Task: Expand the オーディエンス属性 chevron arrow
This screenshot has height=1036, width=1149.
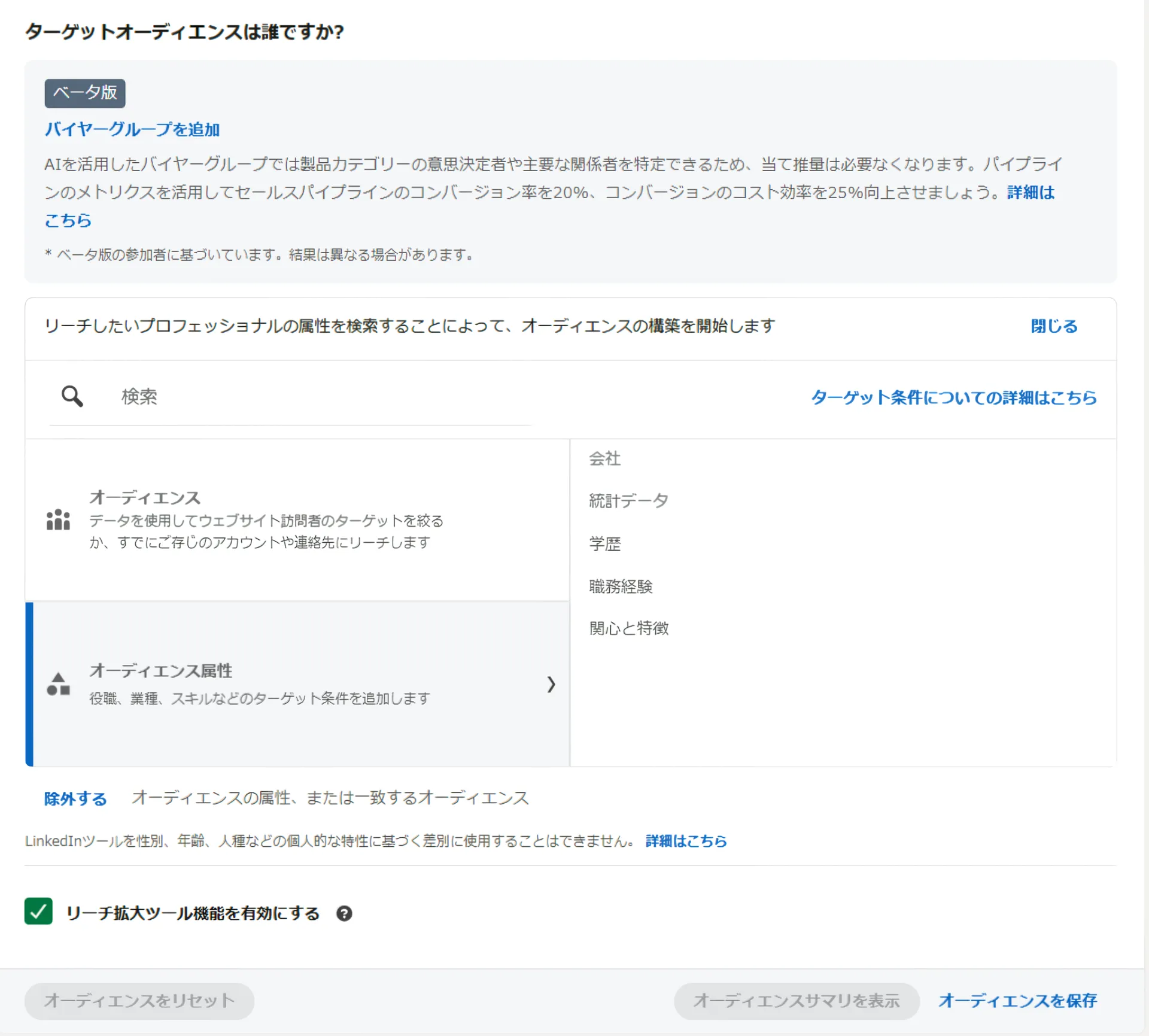Action: click(x=551, y=684)
